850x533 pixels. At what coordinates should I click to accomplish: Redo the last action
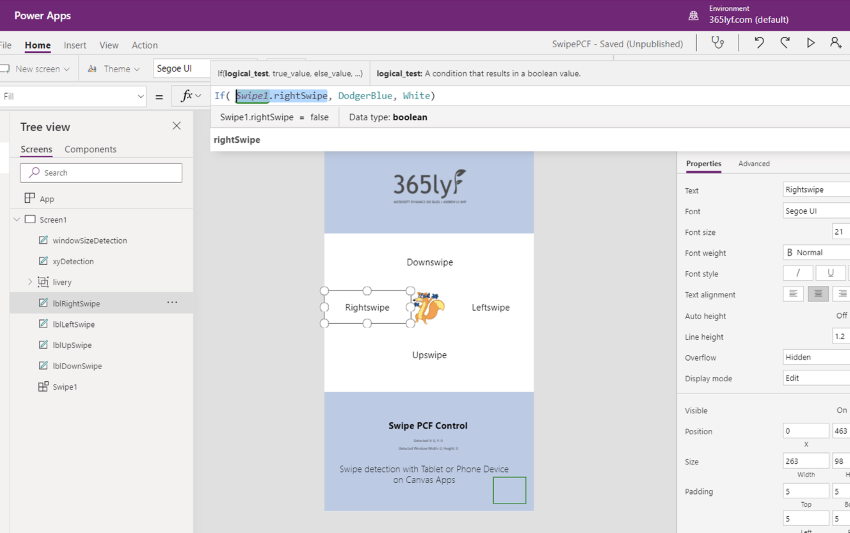pyautogui.click(x=784, y=43)
